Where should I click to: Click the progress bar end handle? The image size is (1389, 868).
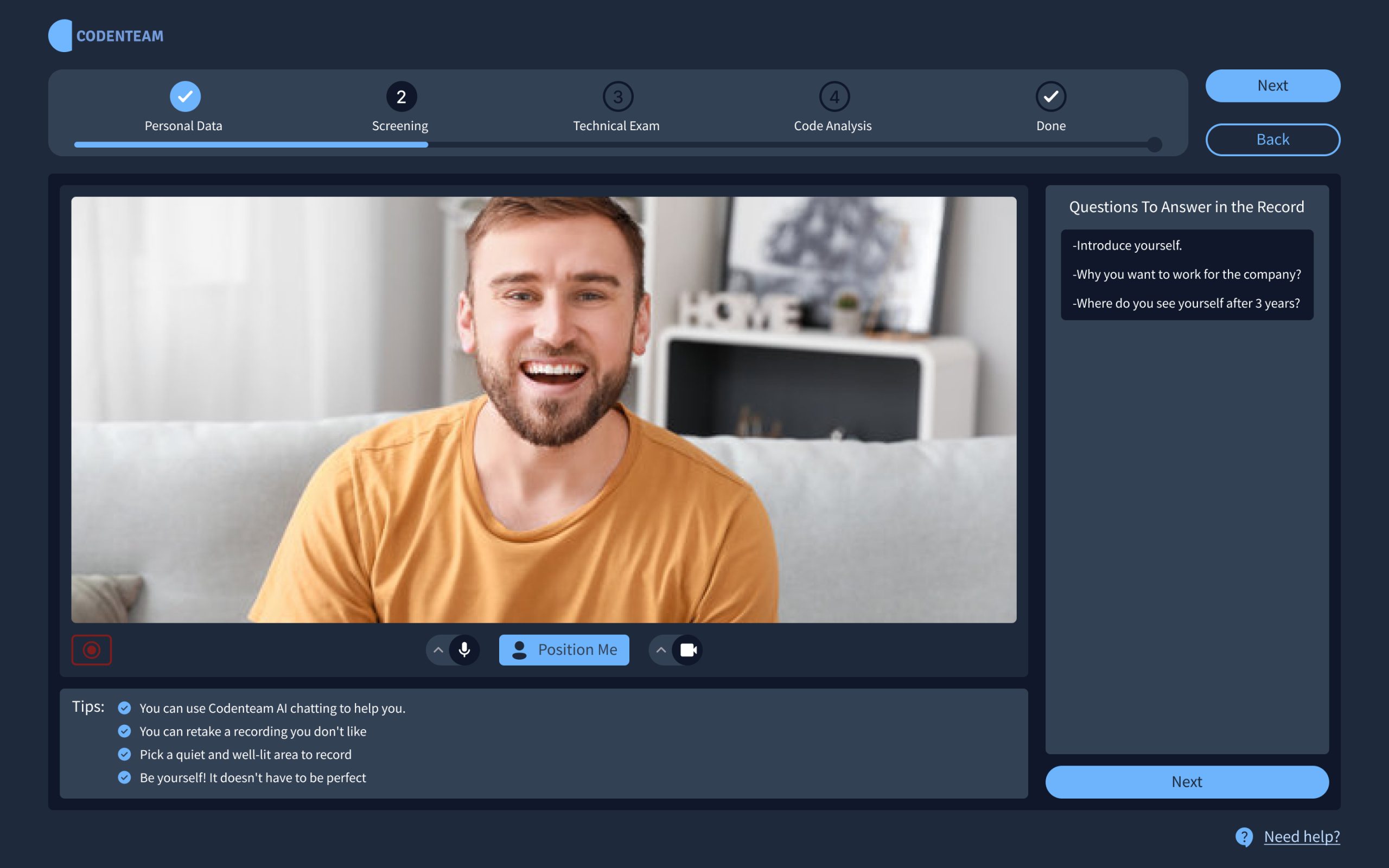tap(1154, 145)
